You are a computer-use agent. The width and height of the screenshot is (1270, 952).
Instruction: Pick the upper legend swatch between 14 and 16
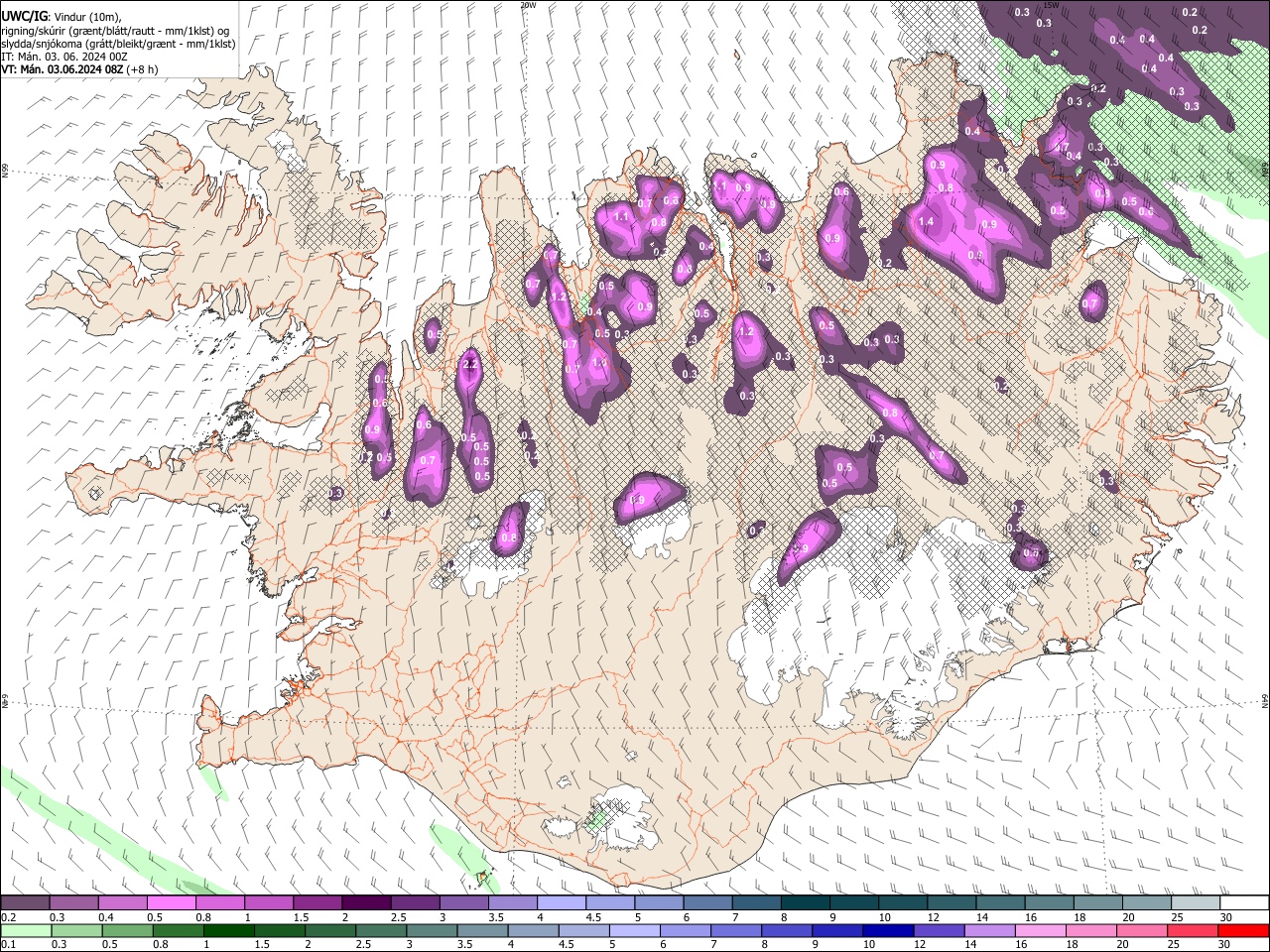[x=999, y=903]
